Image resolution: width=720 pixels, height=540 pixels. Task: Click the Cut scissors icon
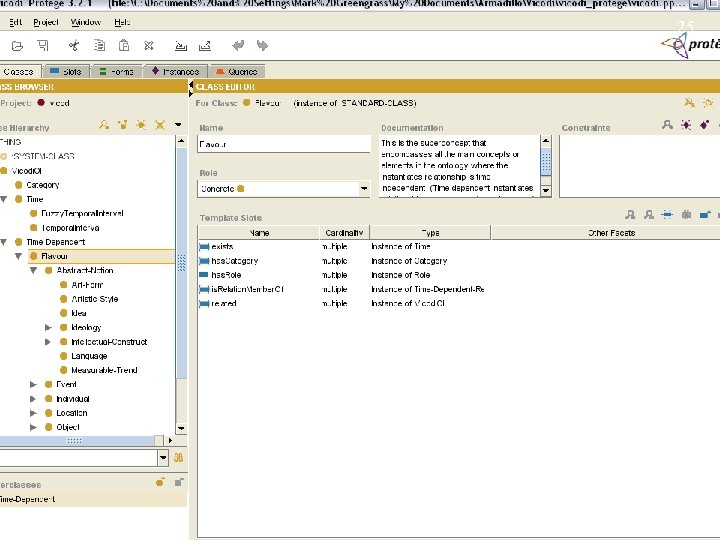pos(73,46)
